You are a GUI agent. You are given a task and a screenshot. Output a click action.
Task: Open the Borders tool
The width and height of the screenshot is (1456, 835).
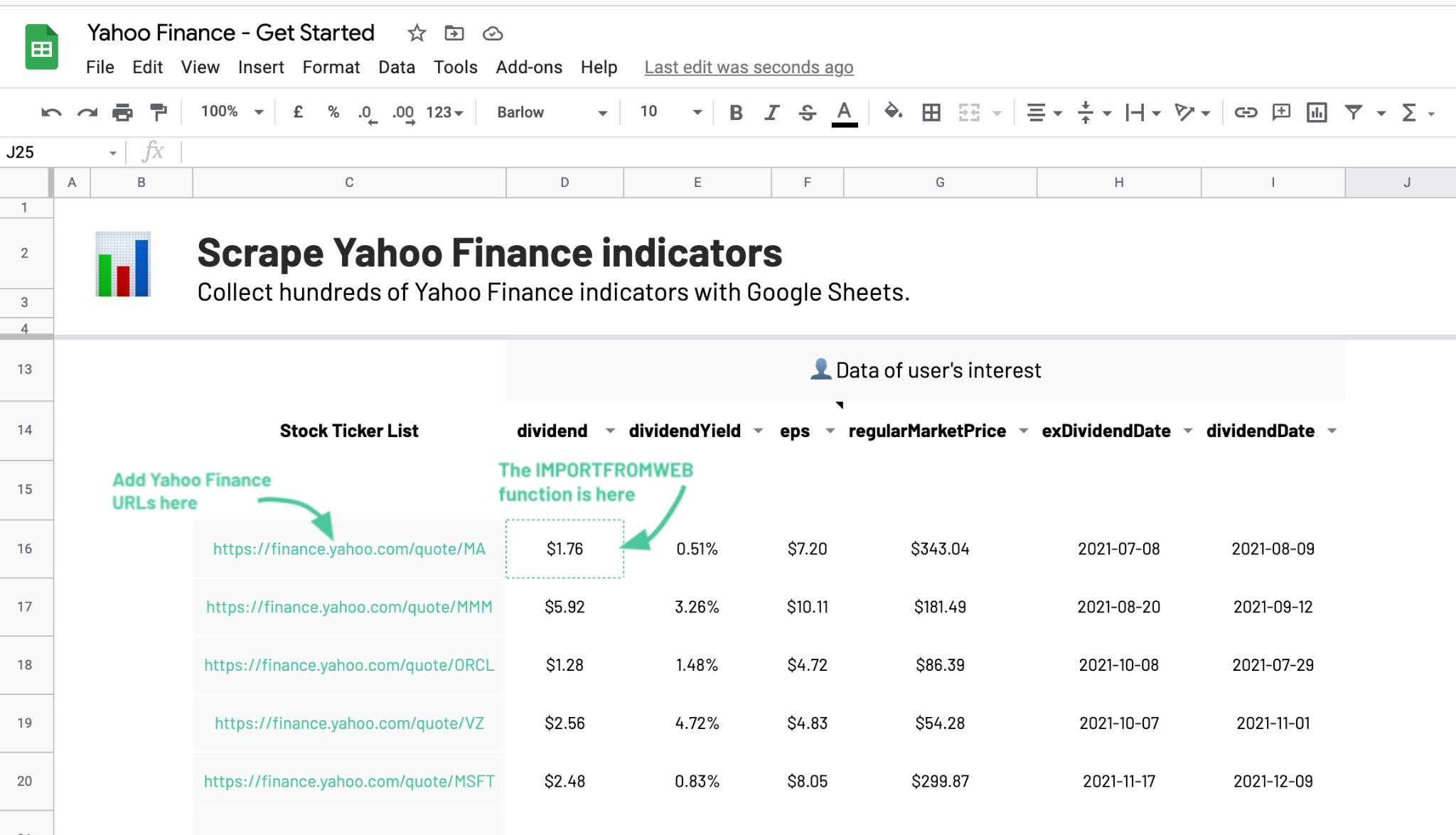point(931,112)
